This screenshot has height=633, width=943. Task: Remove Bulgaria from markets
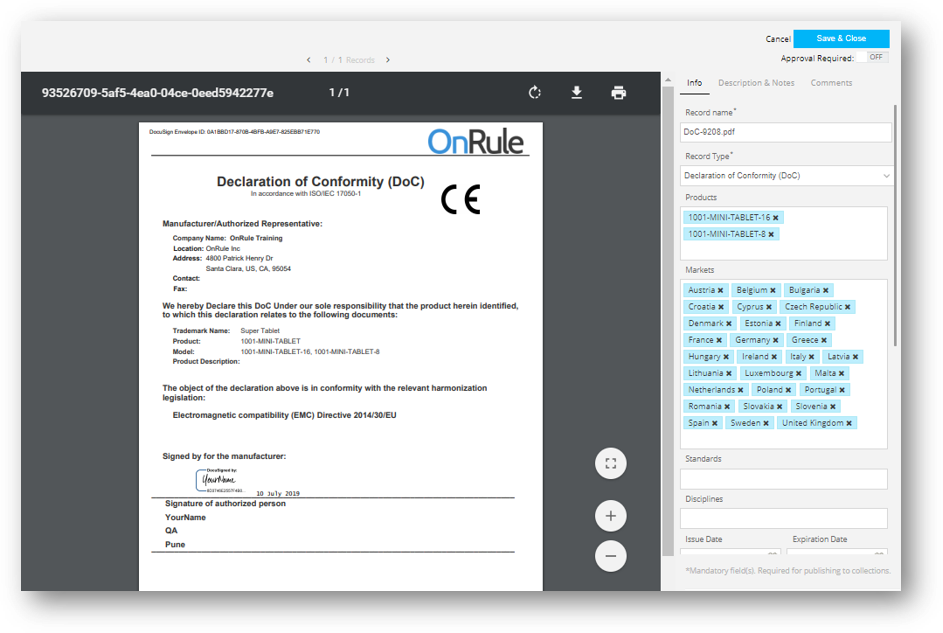pyautogui.click(x=826, y=290)
